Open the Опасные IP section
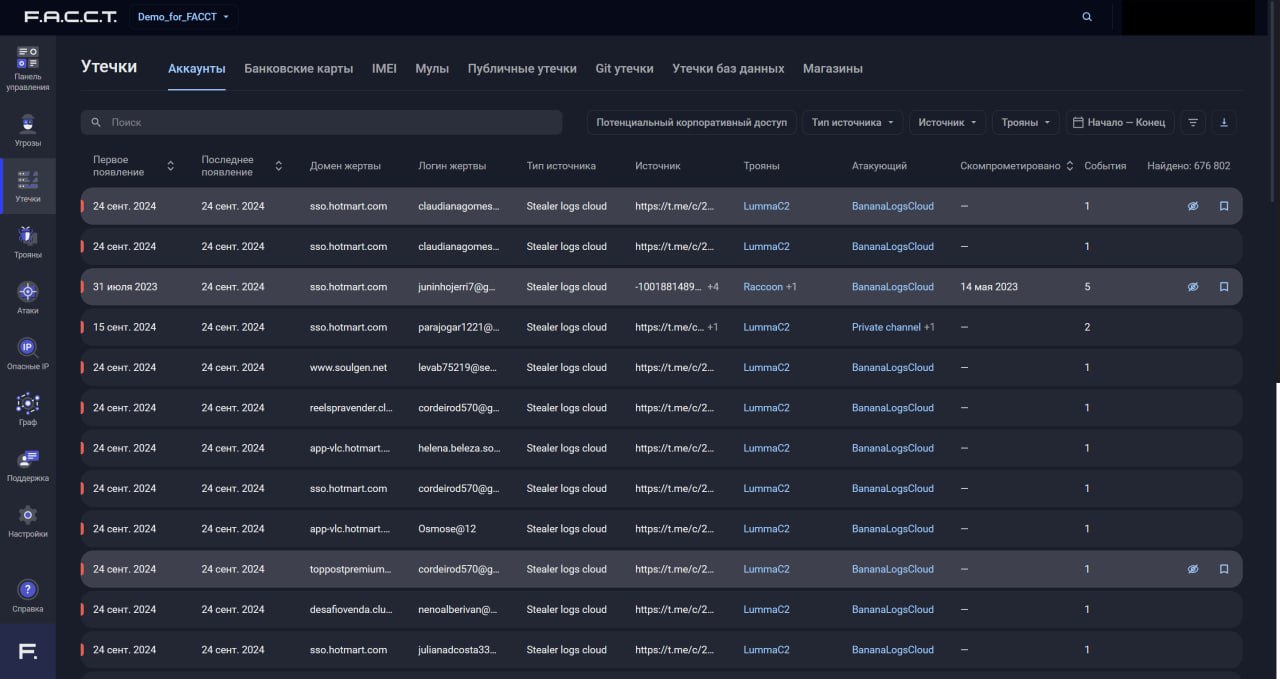The height and width of the screenshot is (679, 1280). coord(28,348)
